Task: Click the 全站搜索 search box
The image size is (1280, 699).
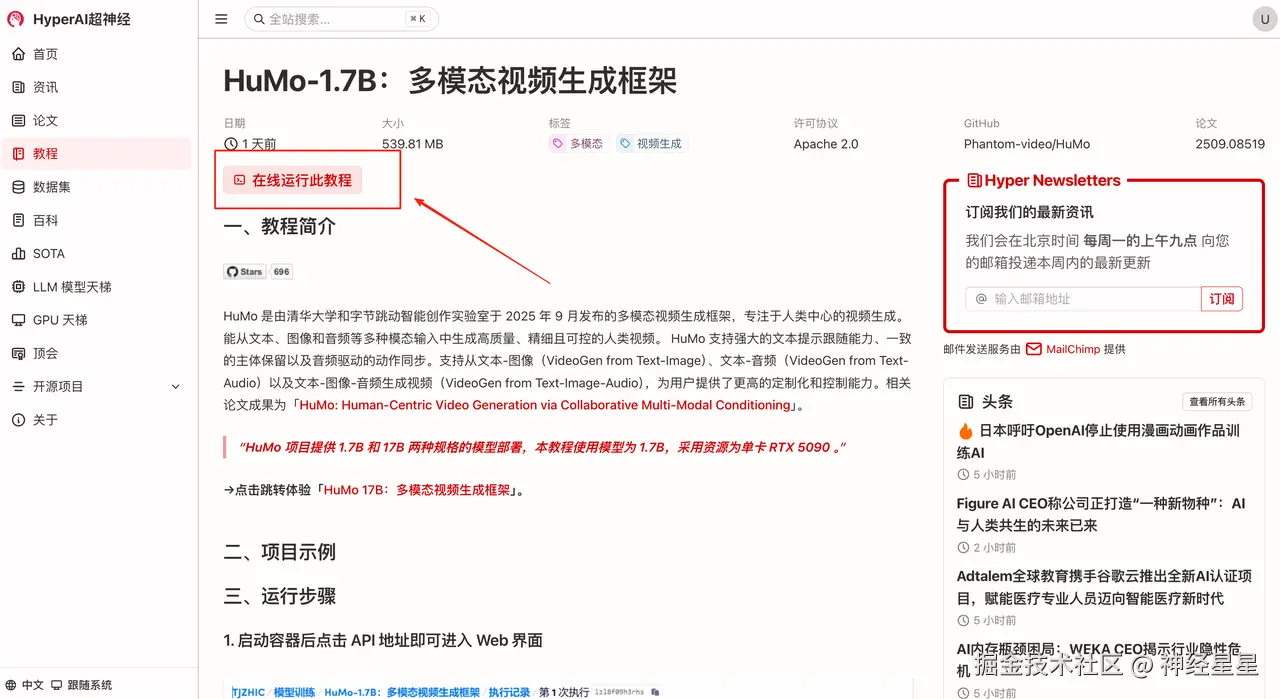Action: (341, 19)
